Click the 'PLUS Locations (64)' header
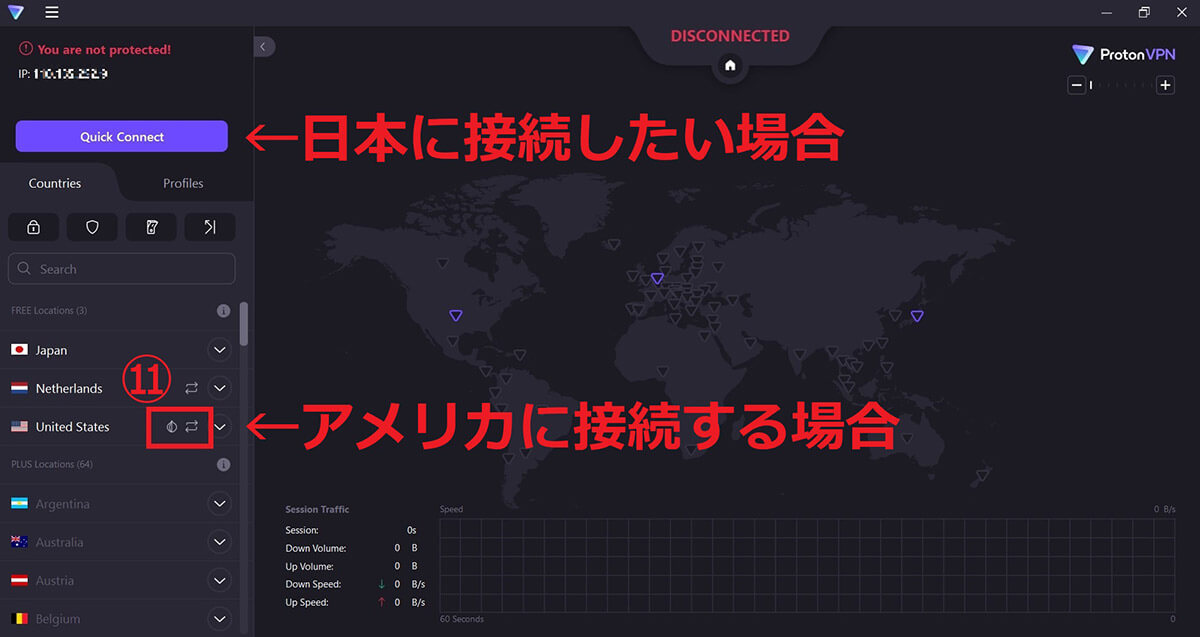 coord(51,465)
